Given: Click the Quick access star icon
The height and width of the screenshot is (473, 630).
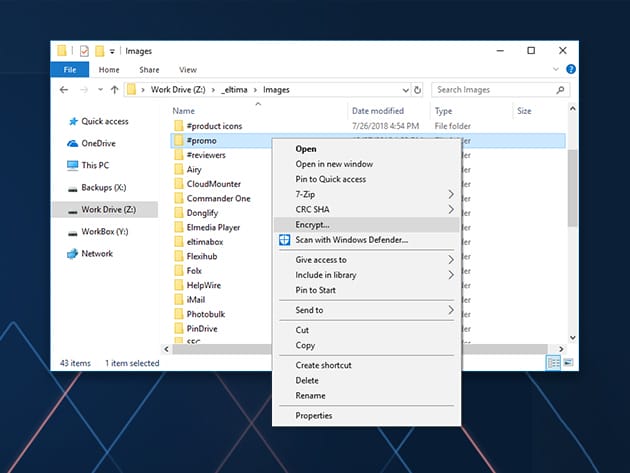Looking at the screenshot, I should pos(72,122).
